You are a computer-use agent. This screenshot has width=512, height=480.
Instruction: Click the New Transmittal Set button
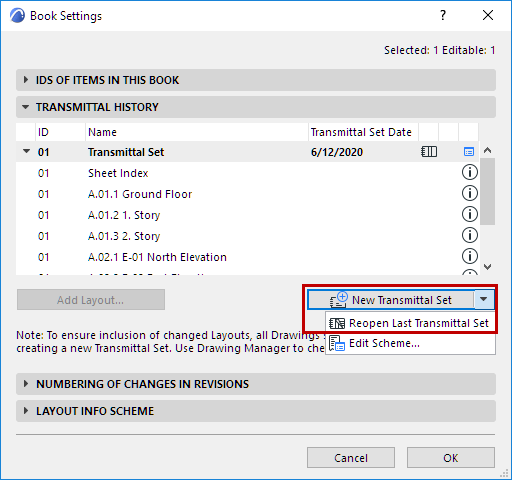pyautogui.click(x=391, y=299)
